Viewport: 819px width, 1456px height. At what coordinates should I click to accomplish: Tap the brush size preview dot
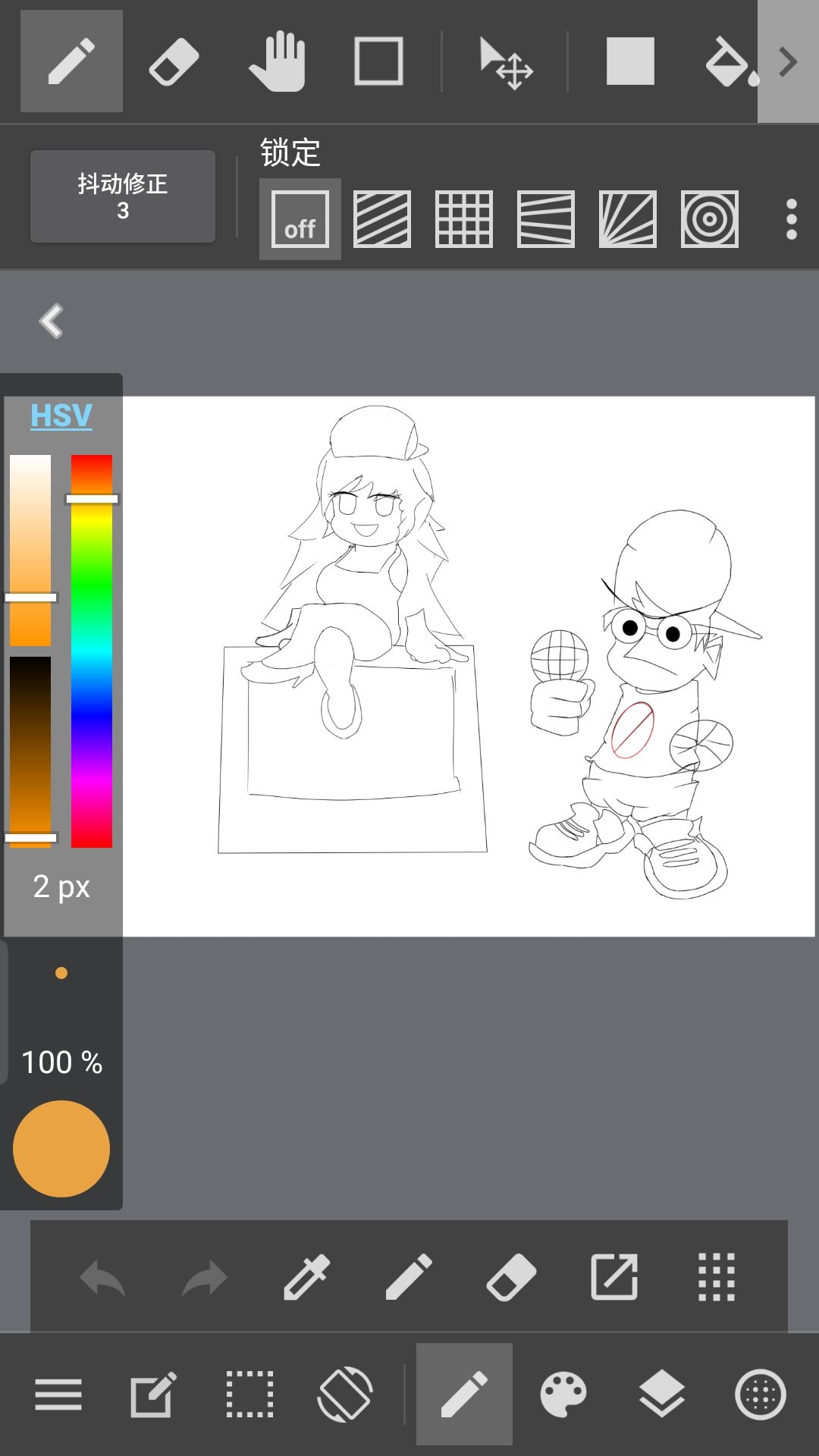61,973
